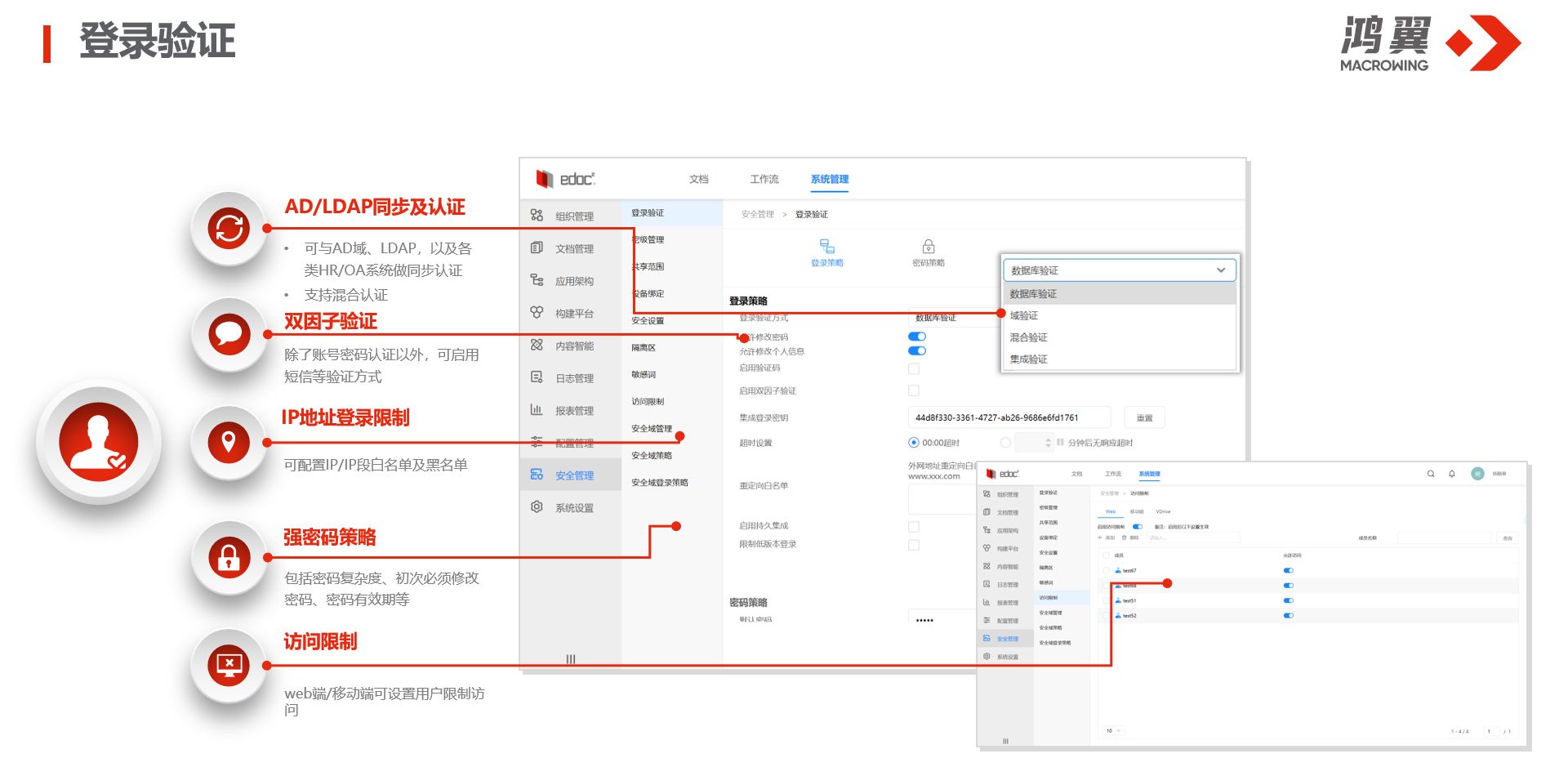Click the 报表管理 chart icon in the large window

point(537,410)
